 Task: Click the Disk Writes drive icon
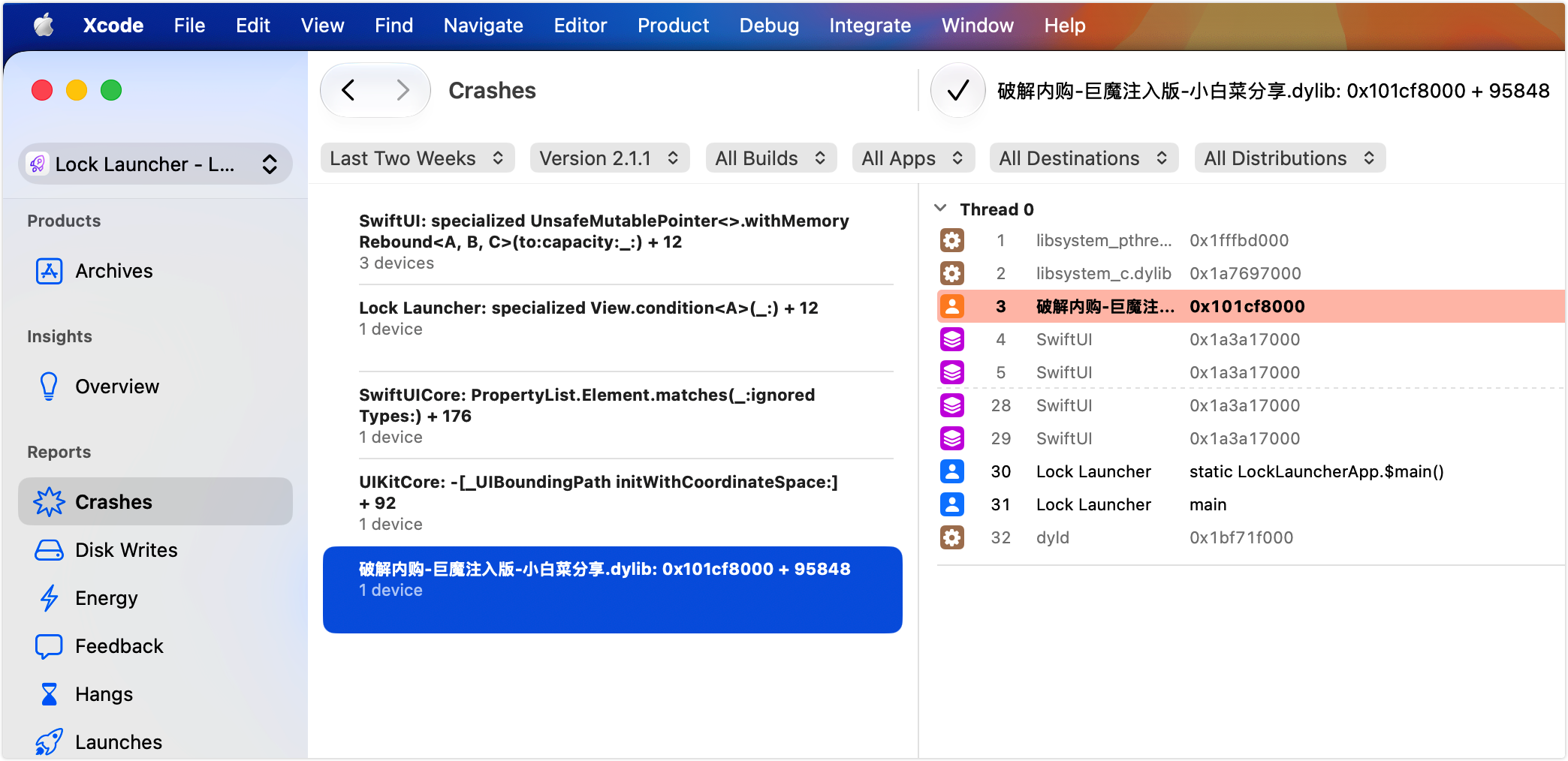(50, 550)
